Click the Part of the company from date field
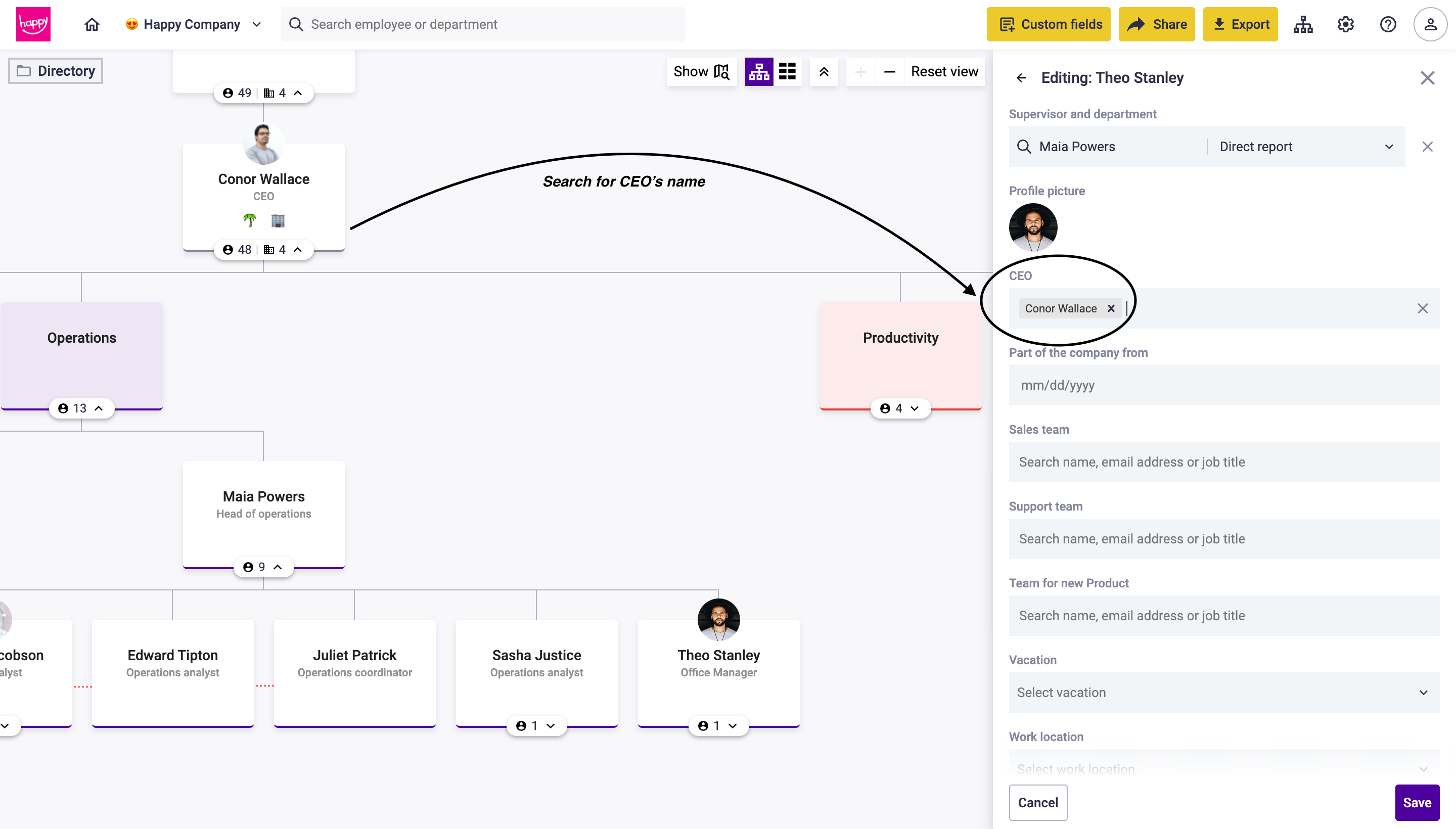Viewport: 1456px width, 829px height. point(1223,386)
